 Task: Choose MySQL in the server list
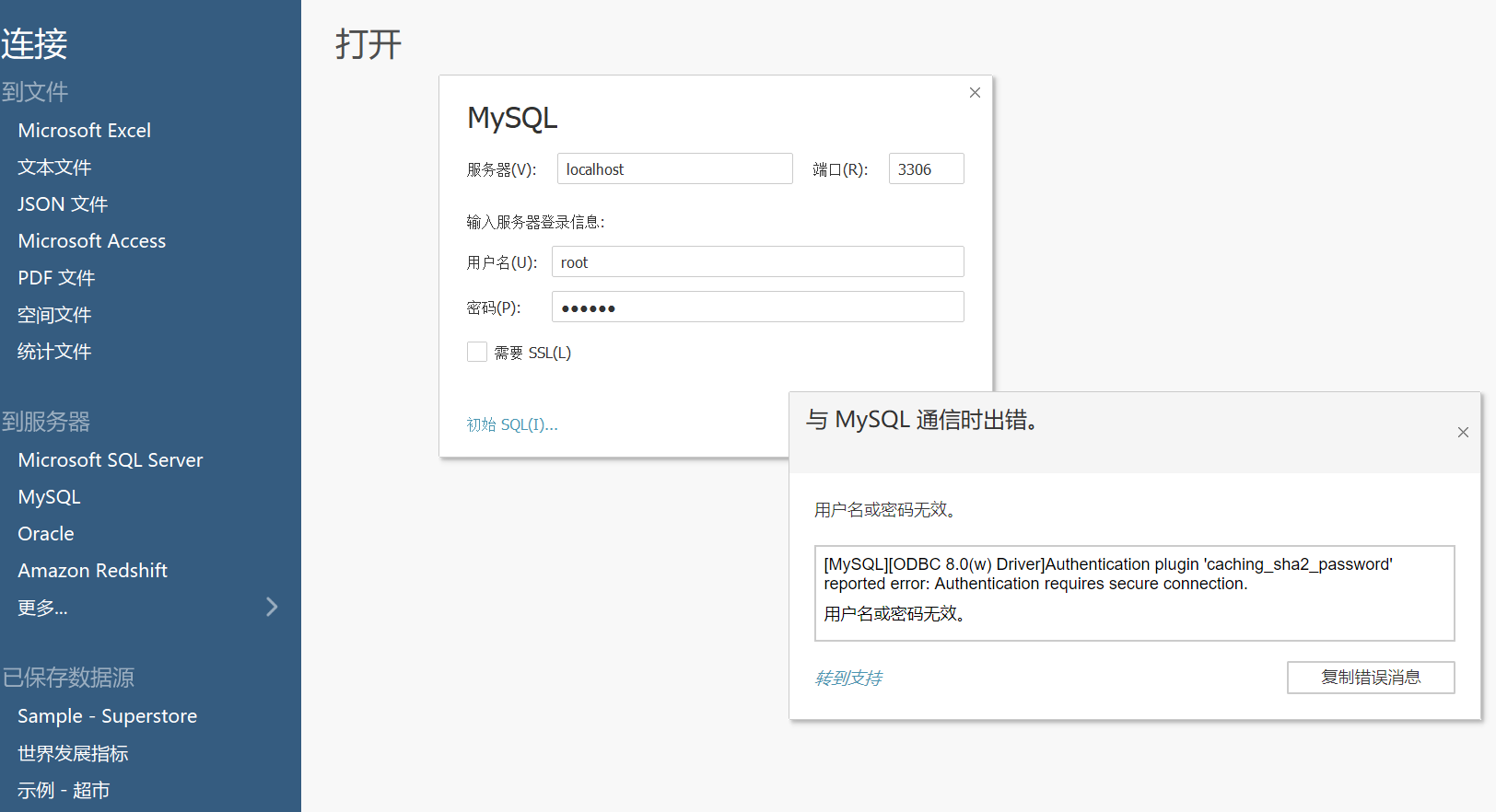point(49,497)
